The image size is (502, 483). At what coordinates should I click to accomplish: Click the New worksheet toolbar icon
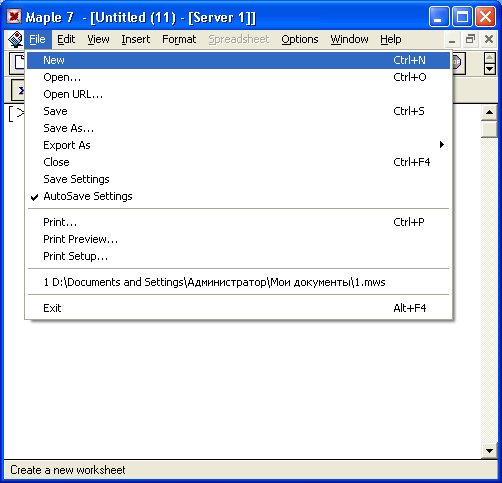pyautogui.click(x=17, y=63)
